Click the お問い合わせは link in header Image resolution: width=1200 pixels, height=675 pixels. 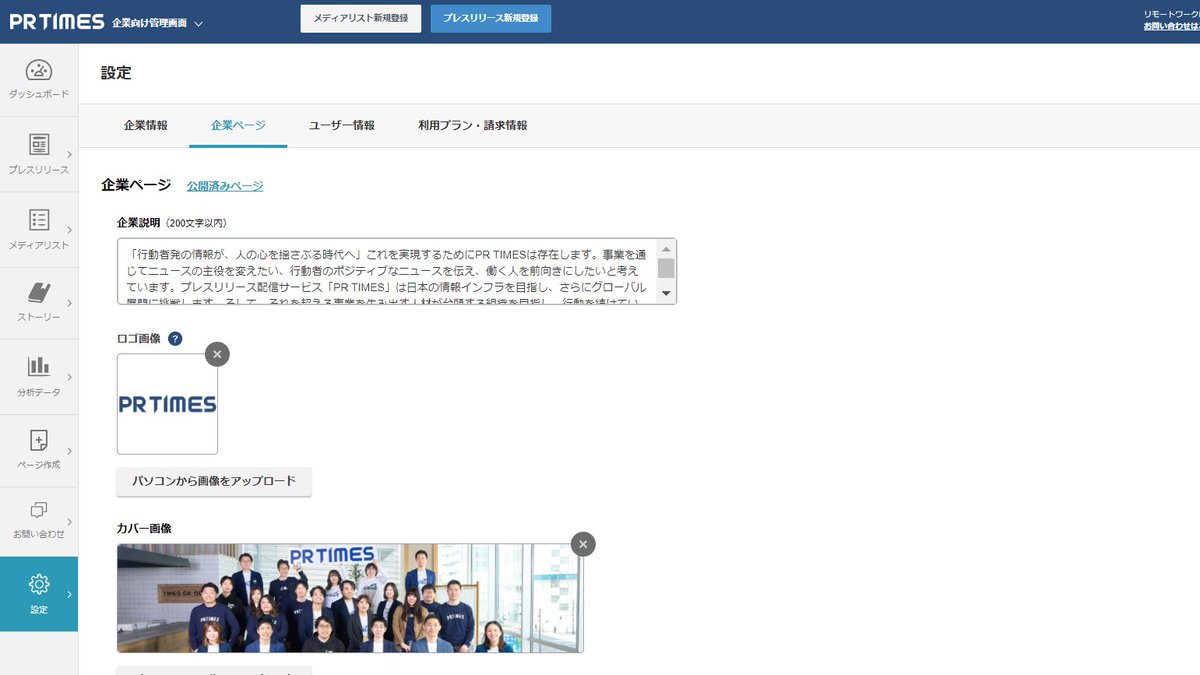click(x=1172, y=26)
